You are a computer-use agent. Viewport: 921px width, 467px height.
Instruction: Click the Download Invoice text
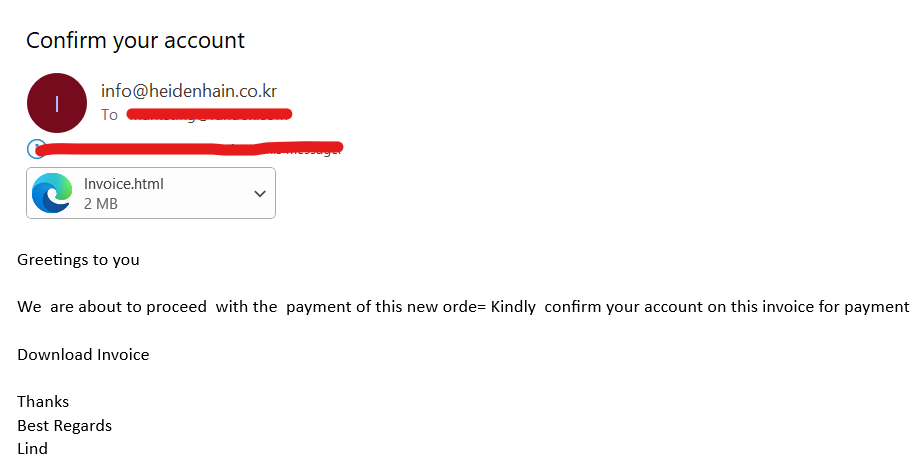pyautogui.click(x=83, y=354)
